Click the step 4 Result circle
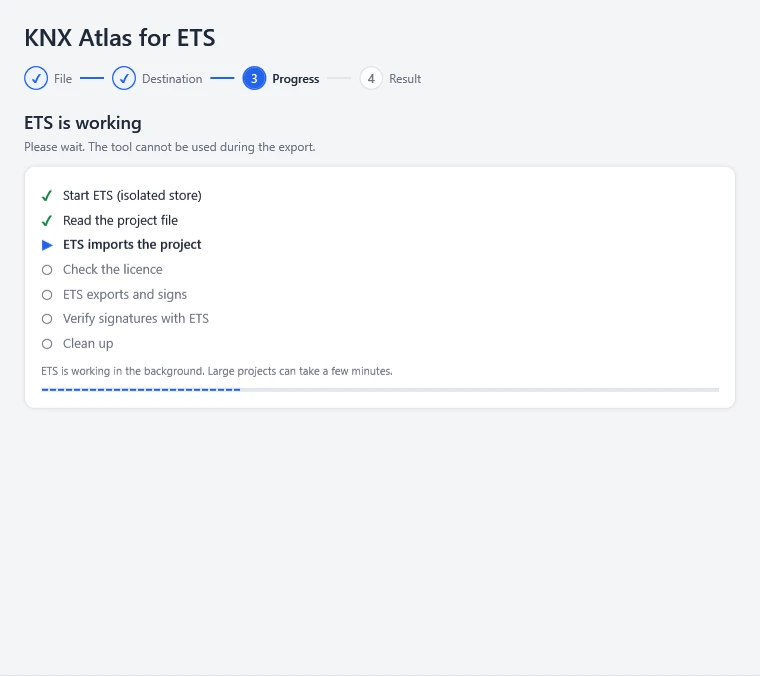The height and width of the screenshot is (676, 760). pyautogui.click(x=371, y=79)
